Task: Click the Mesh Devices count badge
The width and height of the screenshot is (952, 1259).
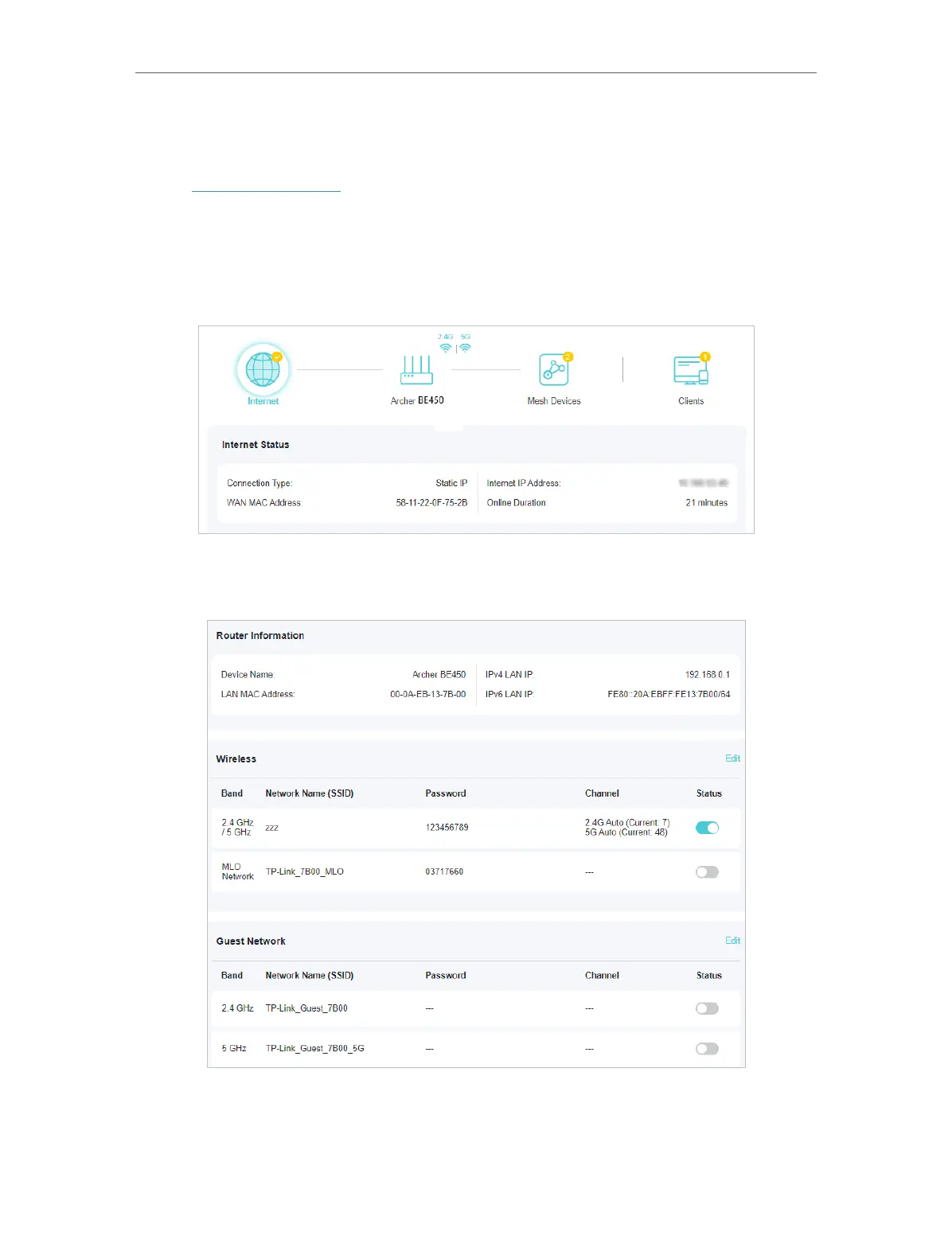Action: click(568, 357)
